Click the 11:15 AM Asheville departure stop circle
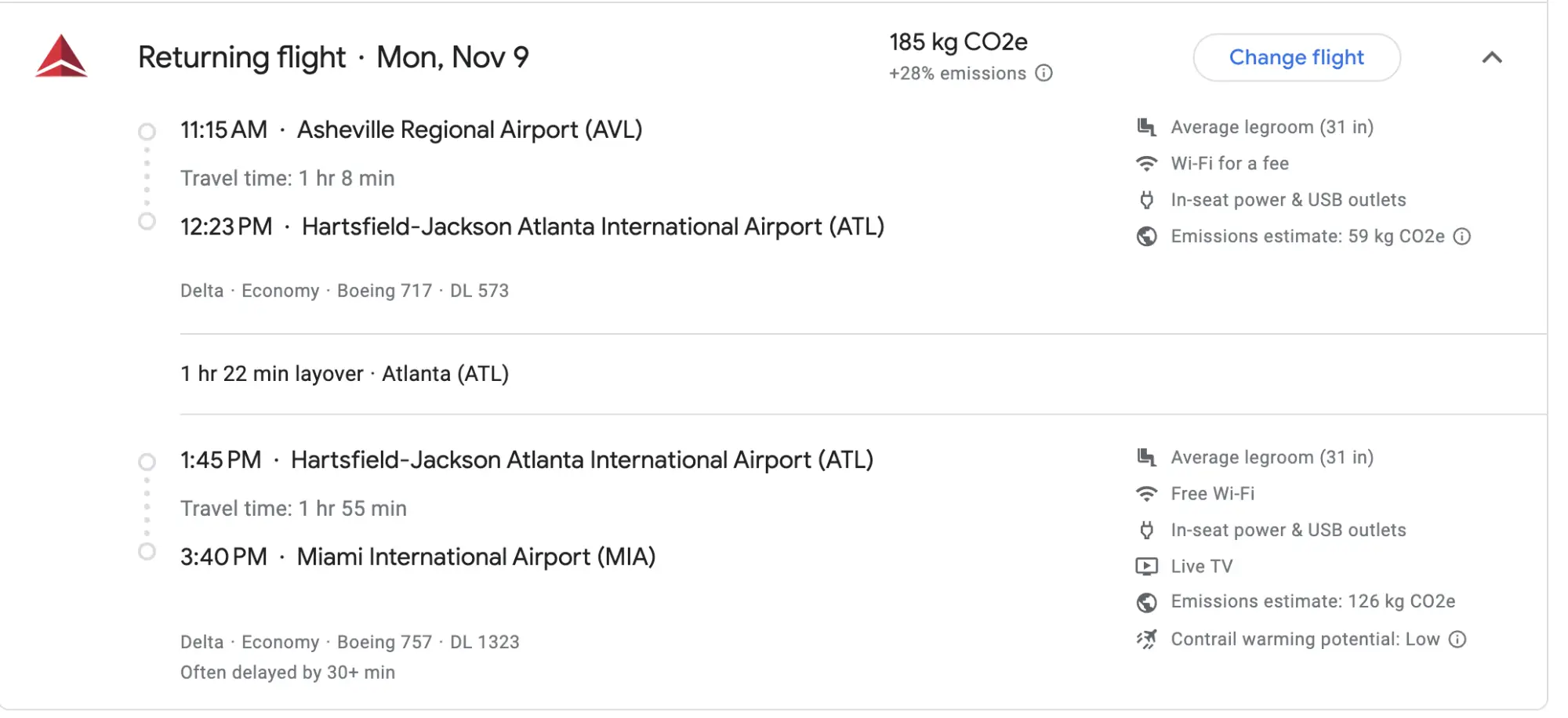Viewport: 1568px width, 718px height. (x=147, y=131)
